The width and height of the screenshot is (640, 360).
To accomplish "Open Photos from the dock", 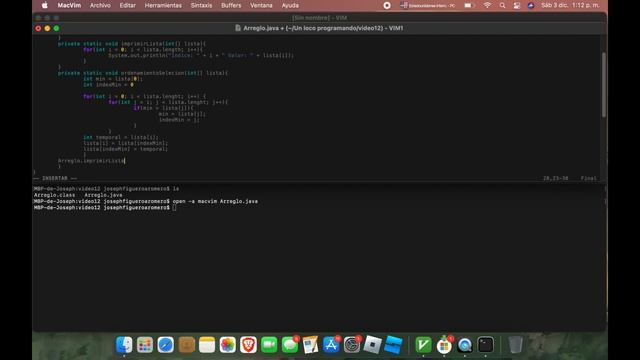I will pos(228,345).
